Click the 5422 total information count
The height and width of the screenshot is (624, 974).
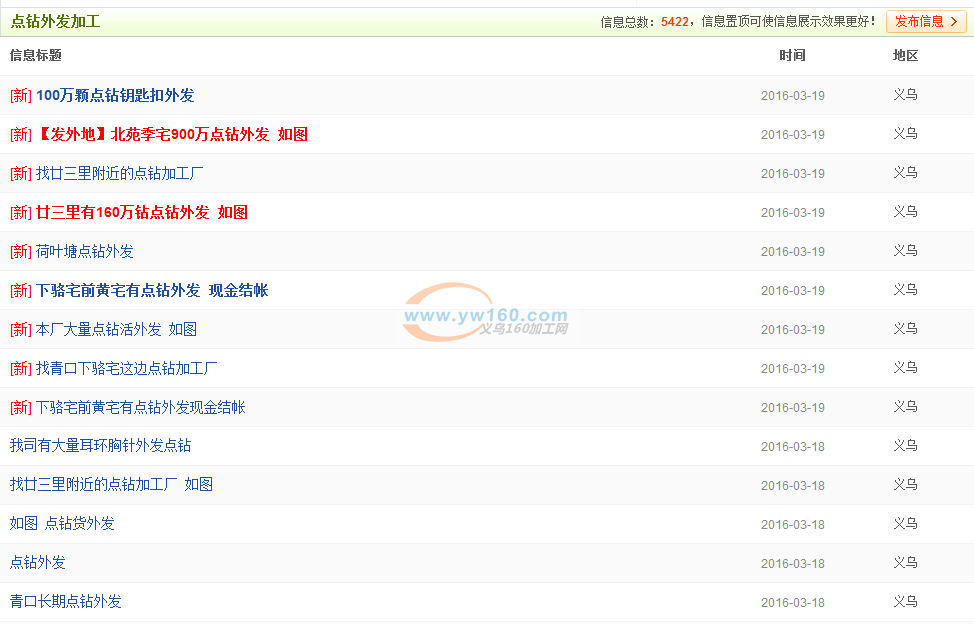click(674, 22)
